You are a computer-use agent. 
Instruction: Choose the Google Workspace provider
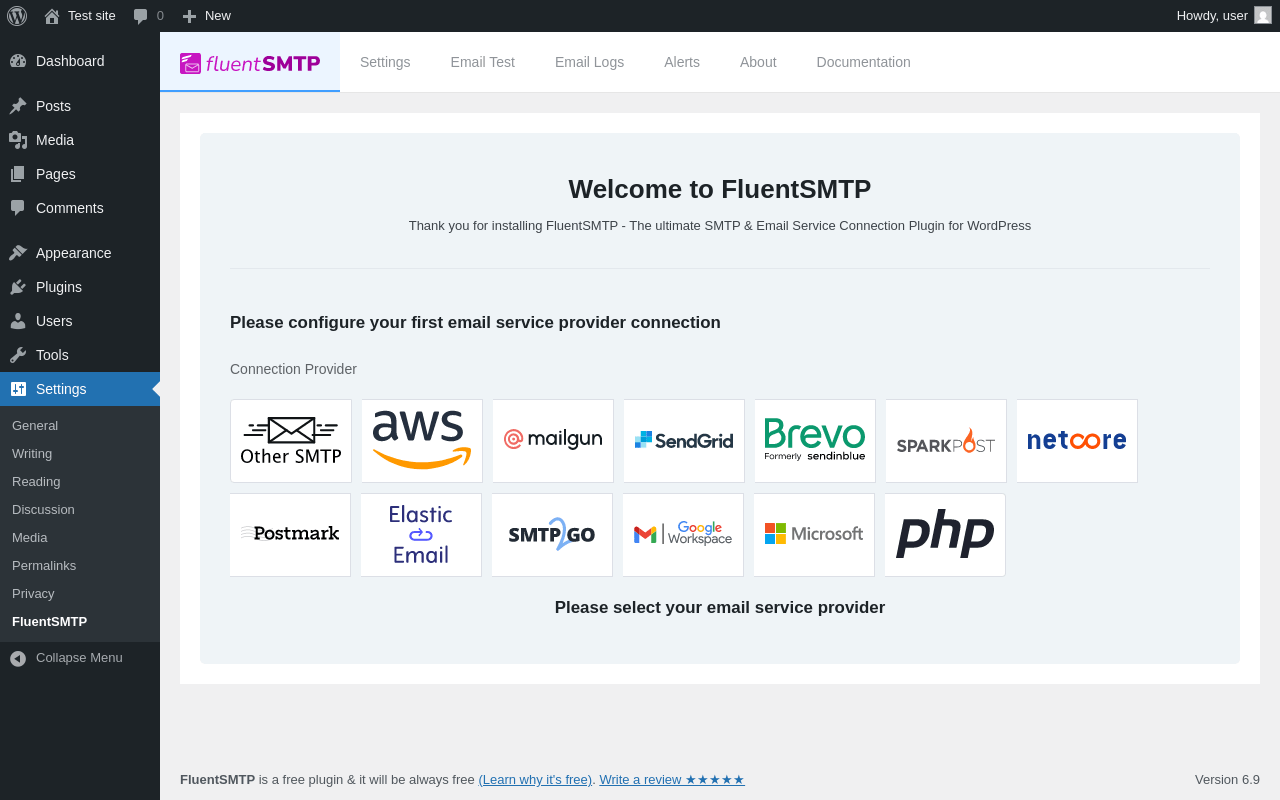683,535
